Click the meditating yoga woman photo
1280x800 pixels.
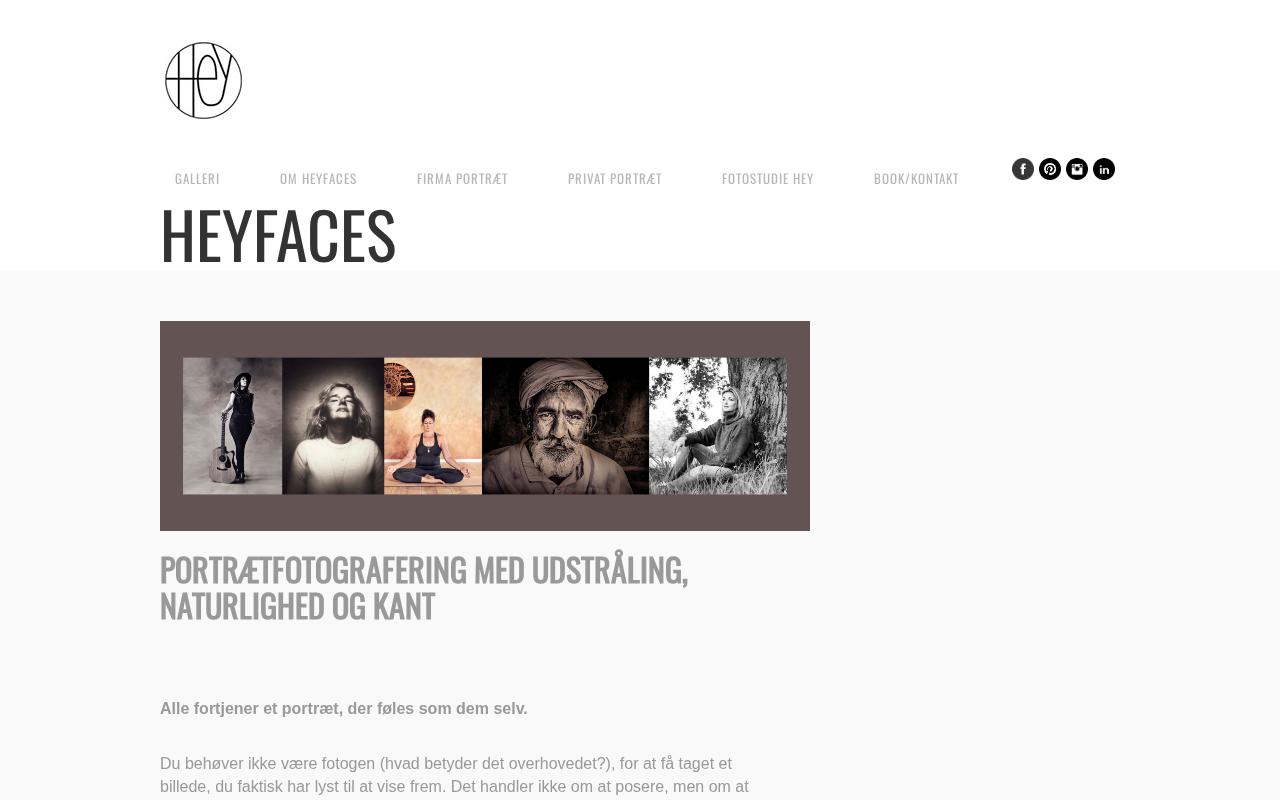[433, 426]
